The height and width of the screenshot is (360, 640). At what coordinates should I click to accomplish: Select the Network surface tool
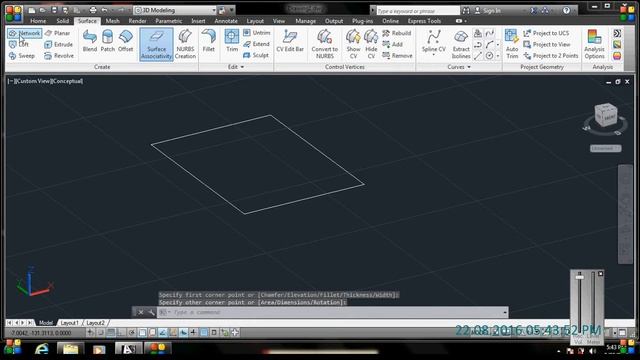point(24,33)
